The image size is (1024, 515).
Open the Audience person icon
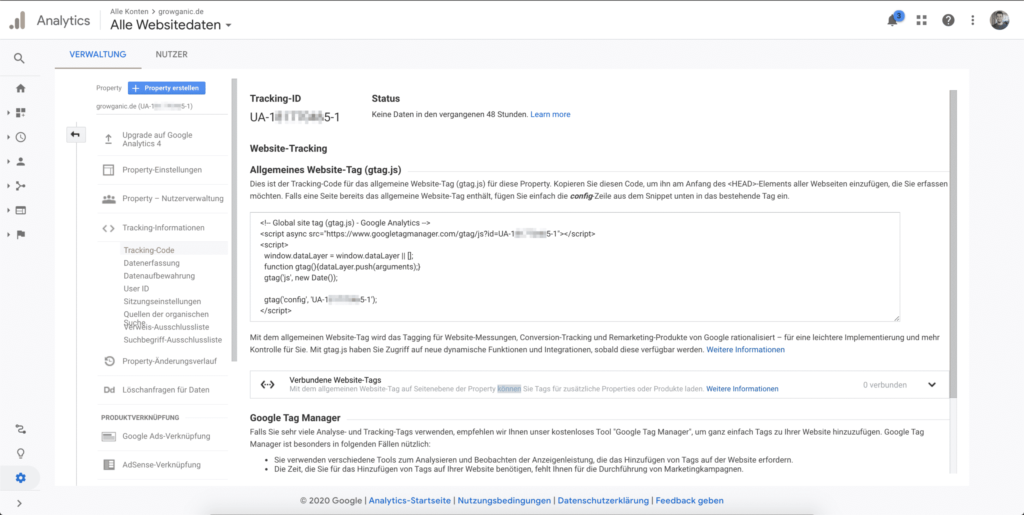20,161
